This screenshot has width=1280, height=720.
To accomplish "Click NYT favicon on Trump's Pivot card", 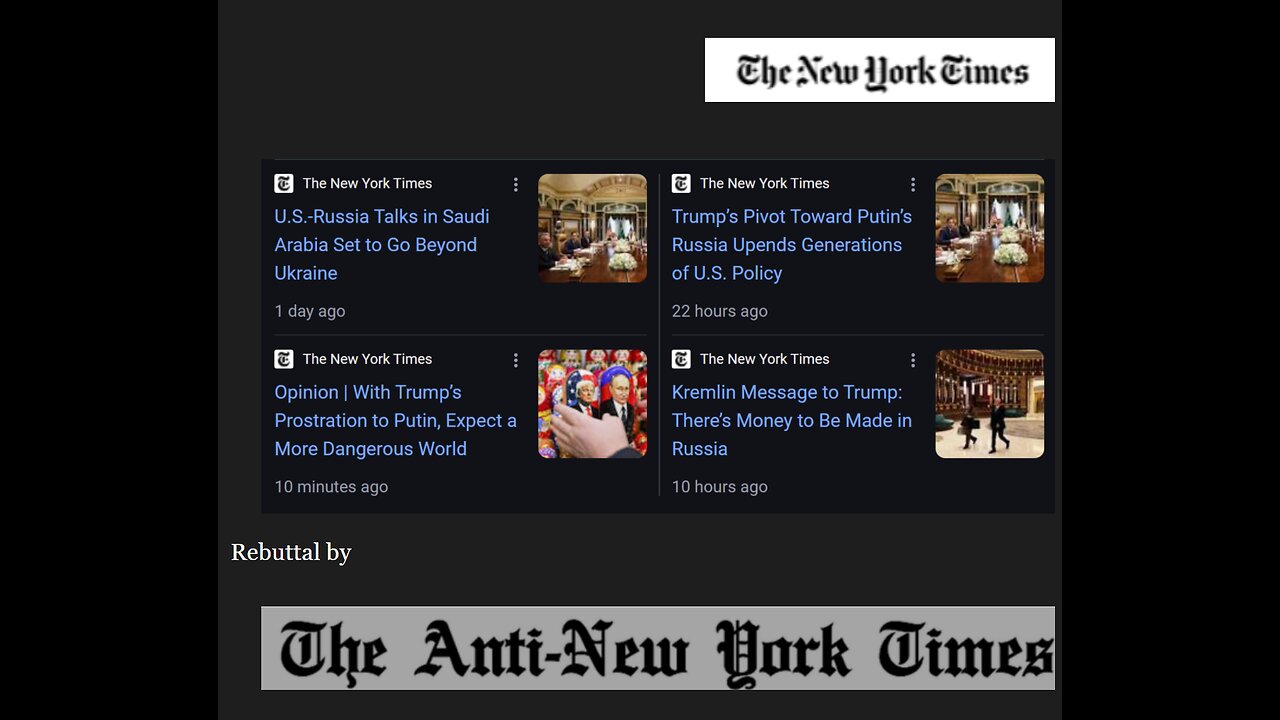I will [681, 183].
